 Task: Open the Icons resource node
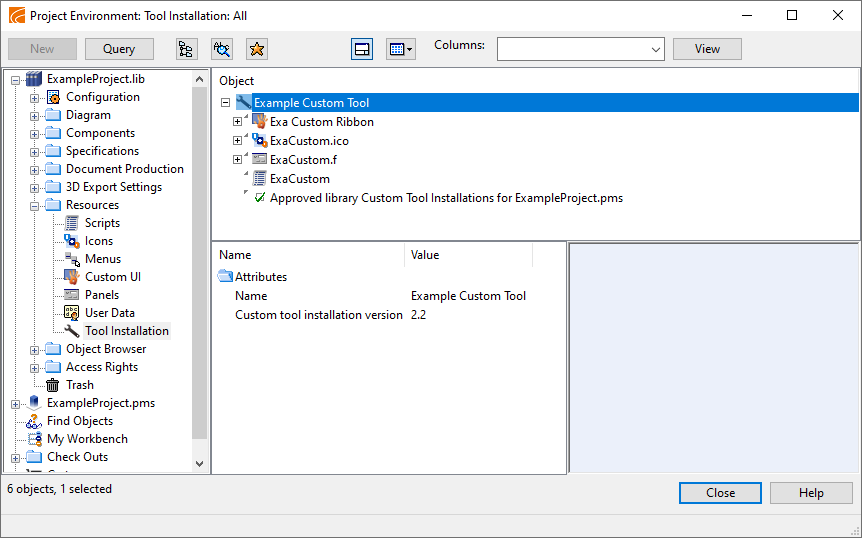(x=98, y=241)
